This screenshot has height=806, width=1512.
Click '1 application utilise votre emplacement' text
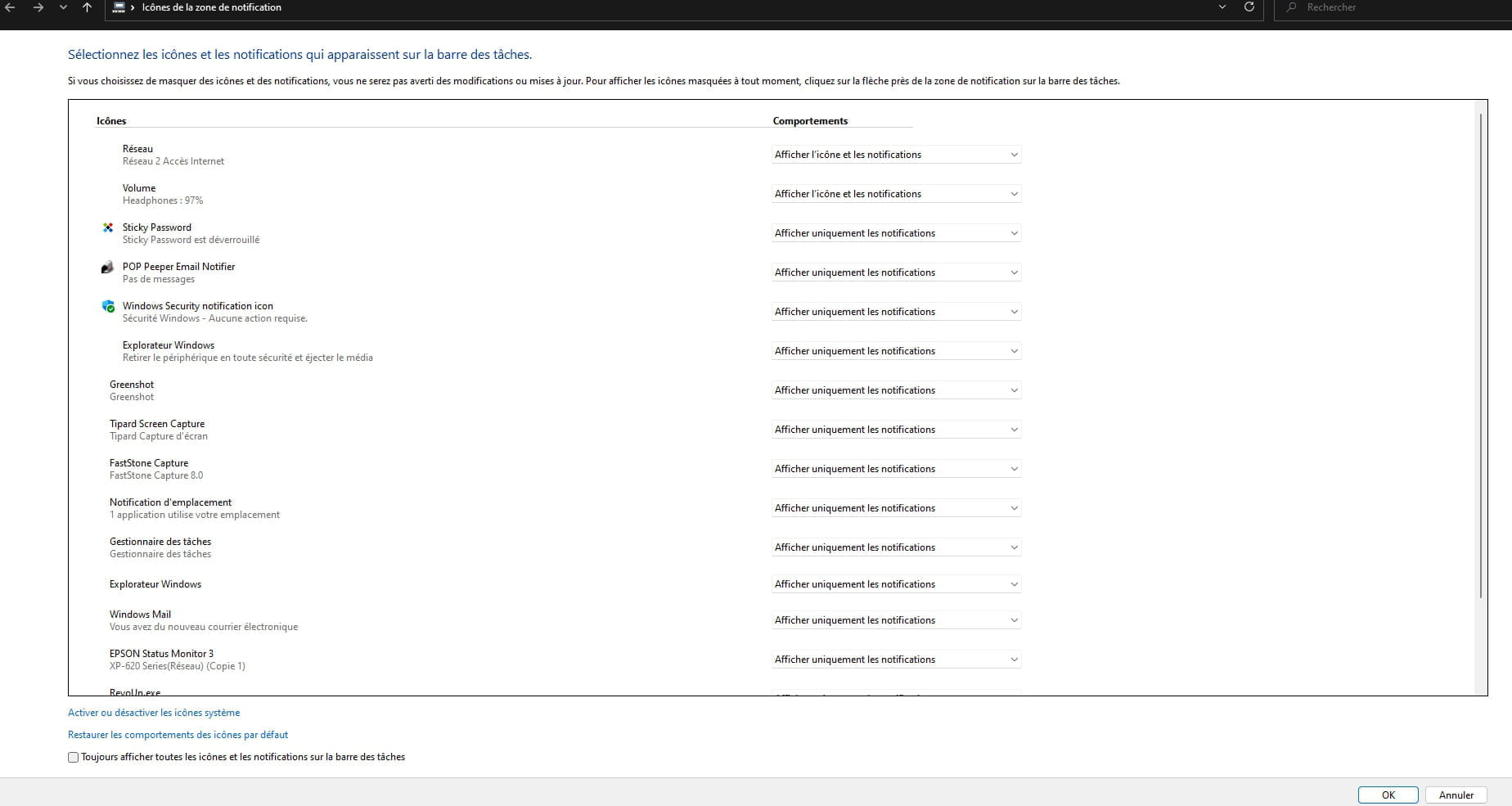(195, 515)
